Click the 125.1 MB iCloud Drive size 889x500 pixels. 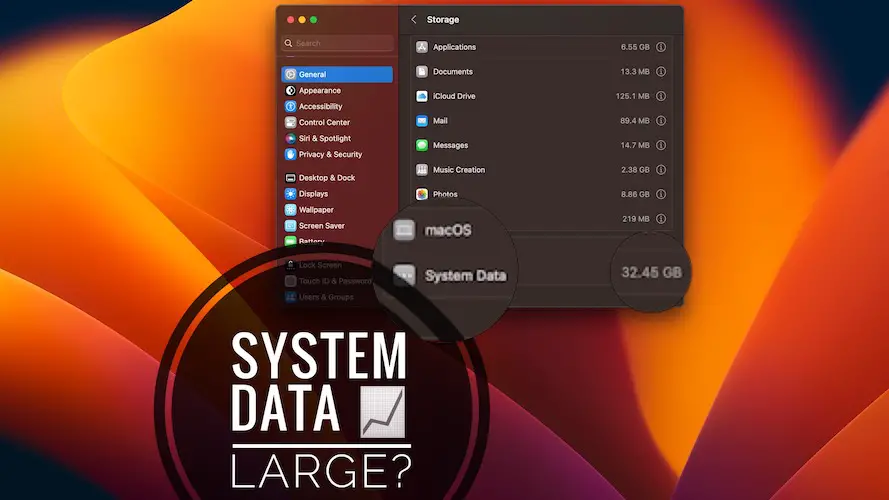[633, 96]
